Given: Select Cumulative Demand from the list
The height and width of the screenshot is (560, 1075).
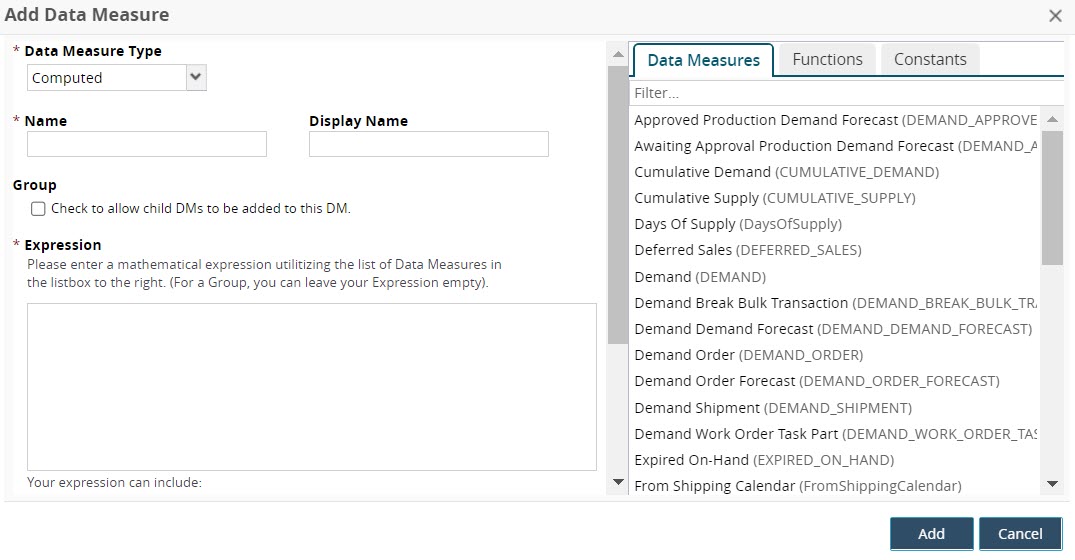Looking at the screenshot, I should (702, 172).
